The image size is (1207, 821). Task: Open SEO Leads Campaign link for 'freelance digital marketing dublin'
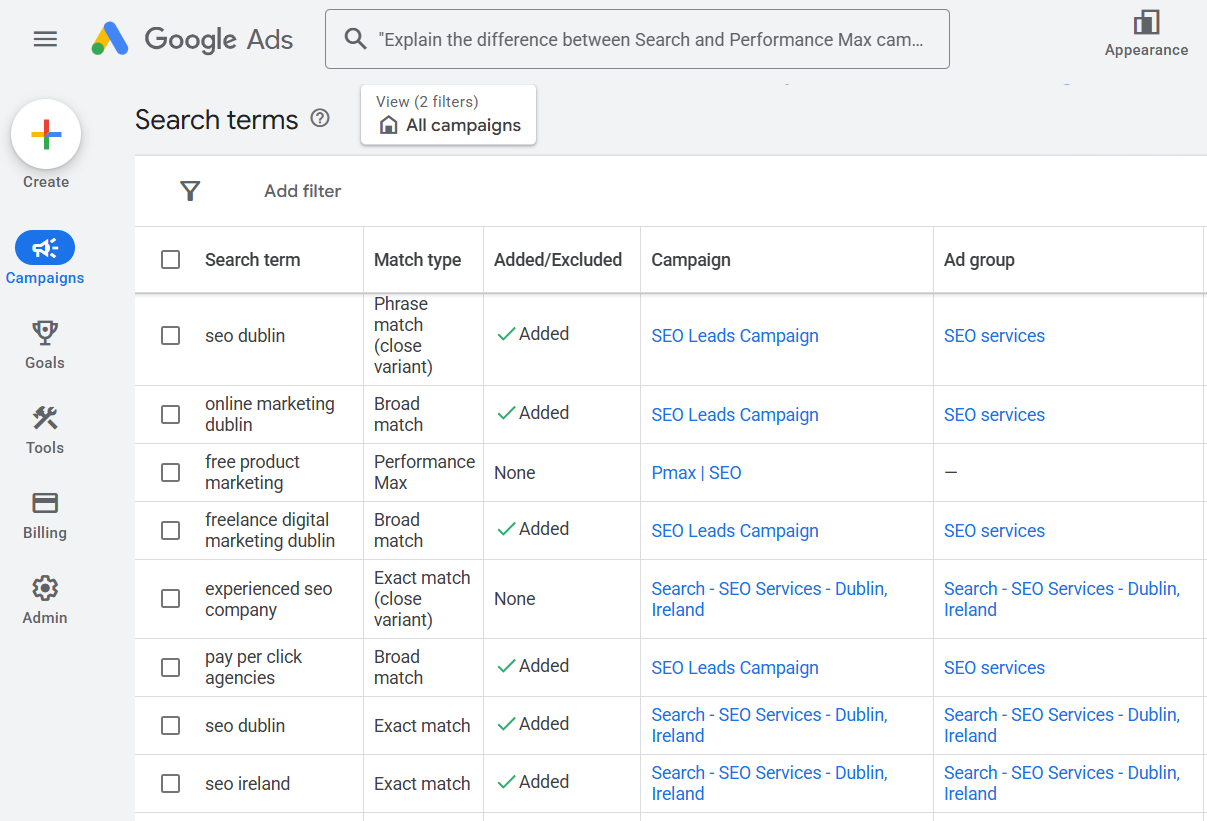click(735, 531)
